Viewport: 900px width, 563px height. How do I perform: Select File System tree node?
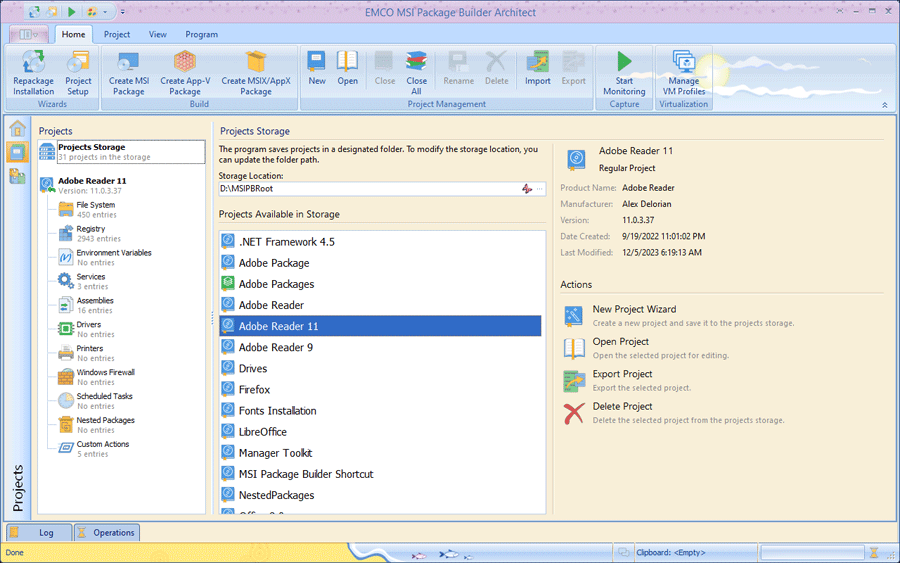pyautogui.click(x=96, y=209)
